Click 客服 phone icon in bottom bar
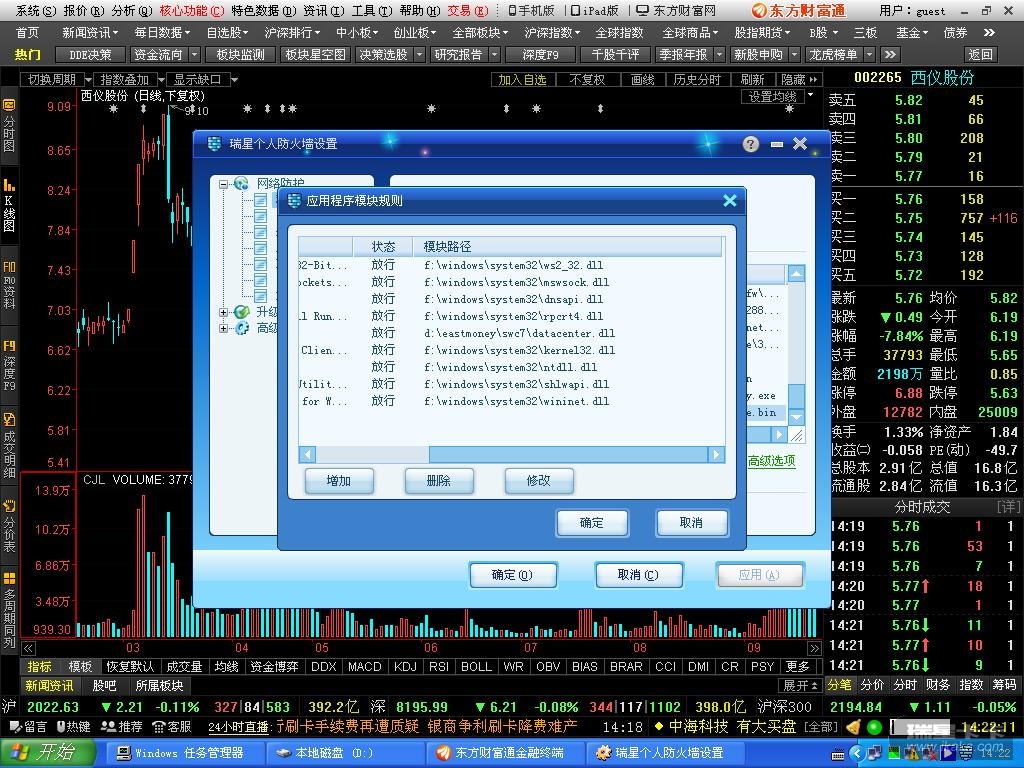Screen dimensions: 1024x768 pos(158,726)
